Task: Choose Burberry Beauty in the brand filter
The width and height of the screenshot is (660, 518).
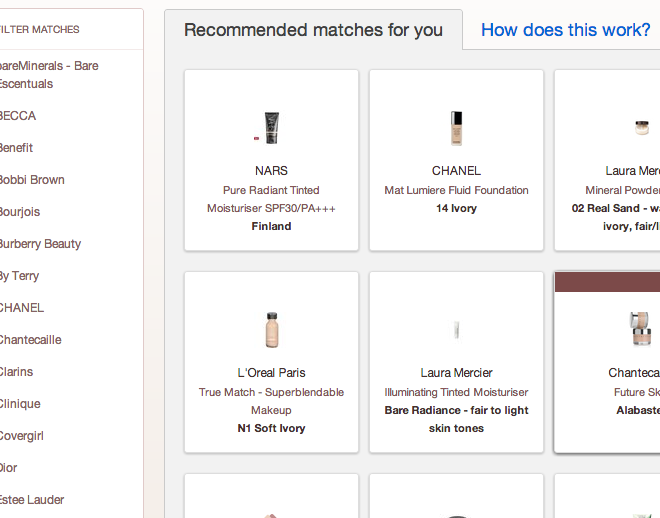Action: point(40,244)
